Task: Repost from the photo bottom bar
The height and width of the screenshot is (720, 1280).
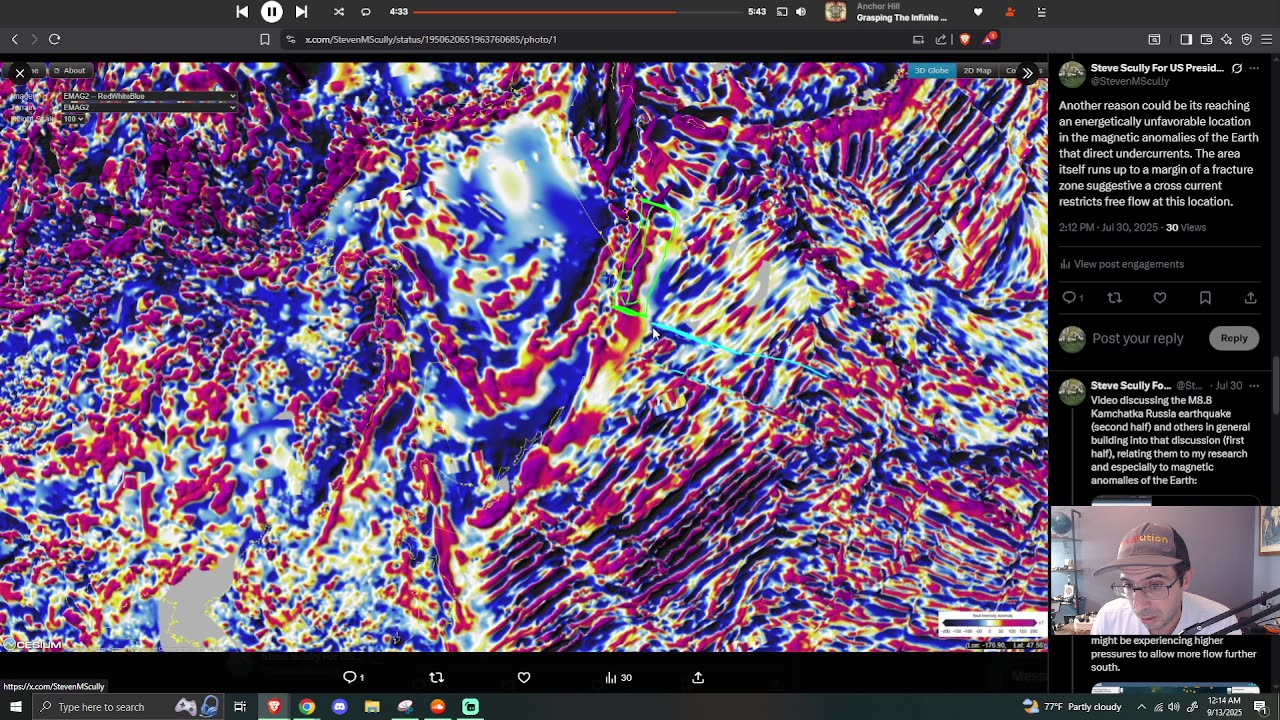Action: (436, 677)
